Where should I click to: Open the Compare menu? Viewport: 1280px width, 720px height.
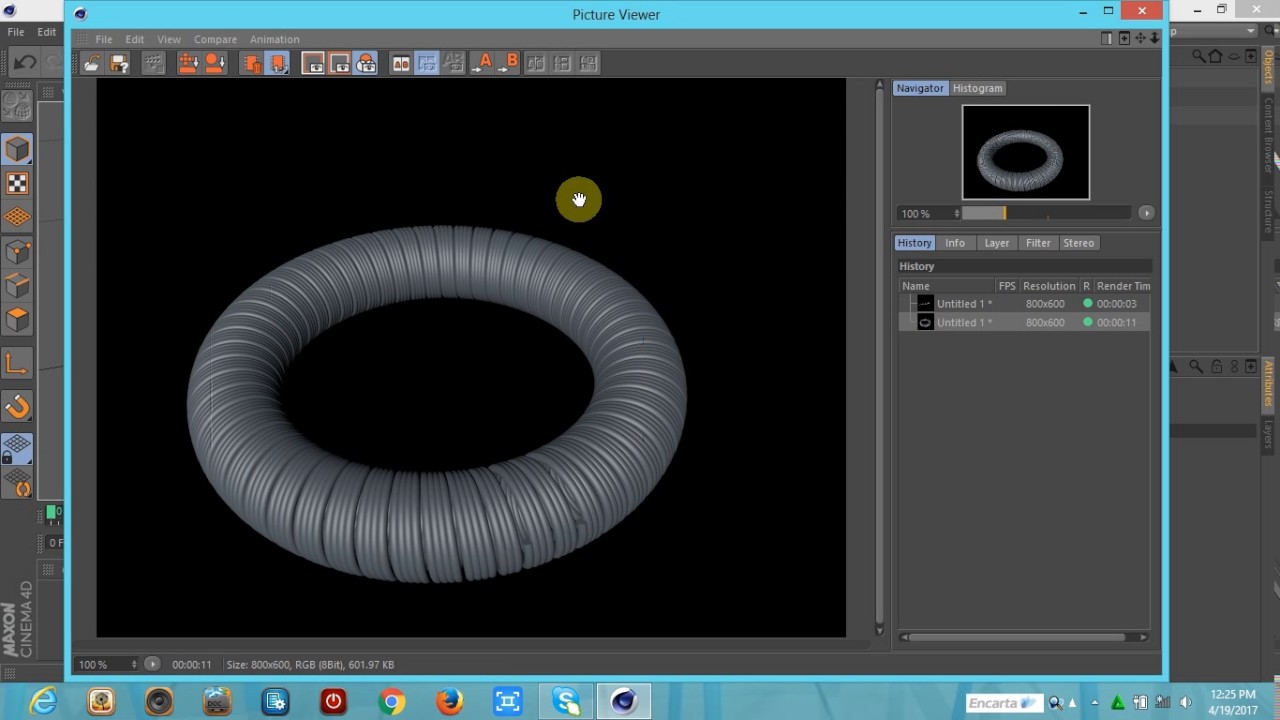pyautogui.click(x=215, y=39)
